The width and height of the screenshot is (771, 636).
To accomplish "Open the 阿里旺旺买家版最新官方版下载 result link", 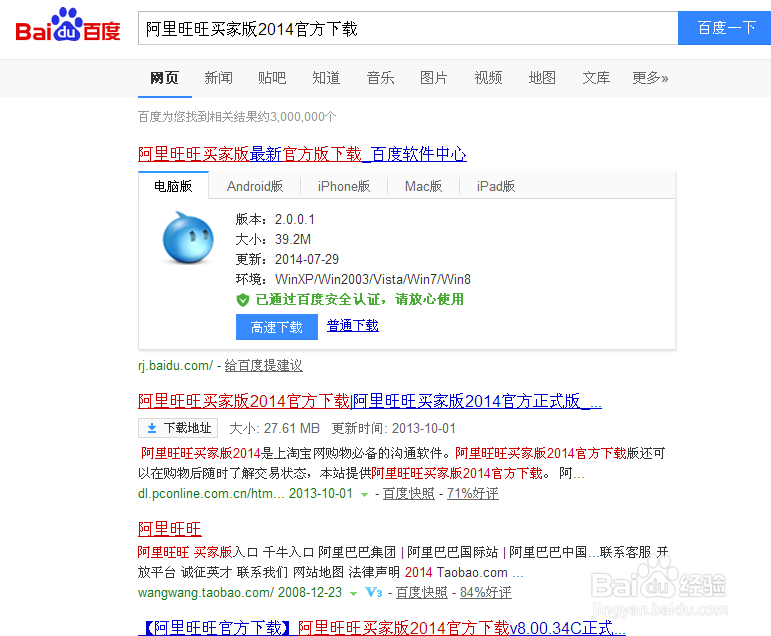I will click(302, 154).
